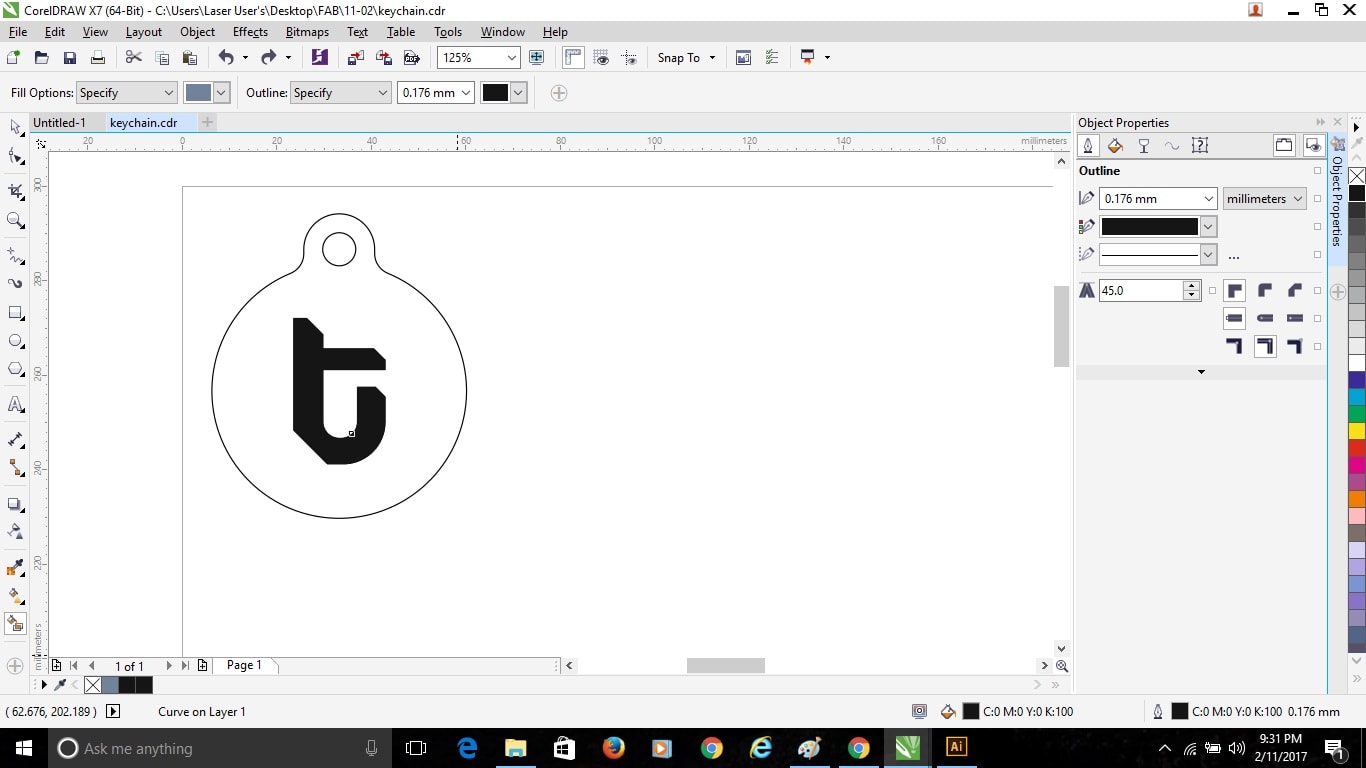Open the Object menu
1366x768 pixels.
[x=197, y=32]
